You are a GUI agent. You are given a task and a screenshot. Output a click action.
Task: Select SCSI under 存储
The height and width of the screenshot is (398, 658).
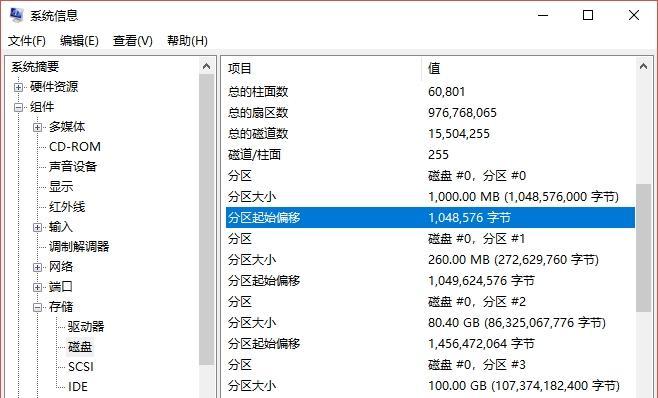(81, 367)
